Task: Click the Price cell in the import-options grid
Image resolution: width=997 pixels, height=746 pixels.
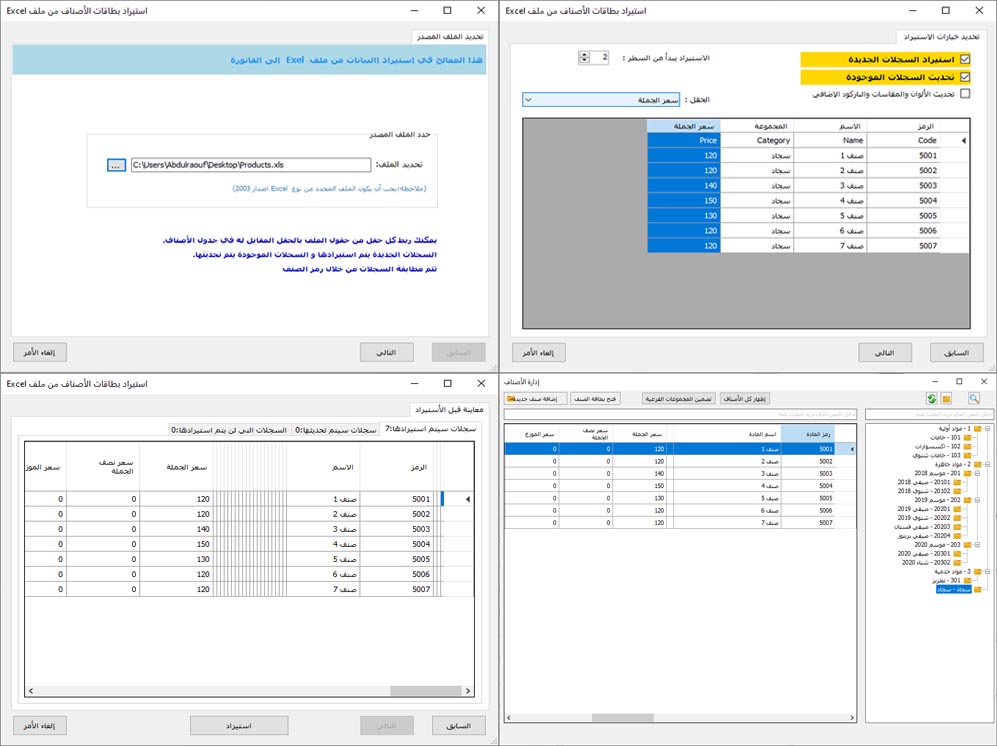Action: pyautogui.click(x=684, y=140)
